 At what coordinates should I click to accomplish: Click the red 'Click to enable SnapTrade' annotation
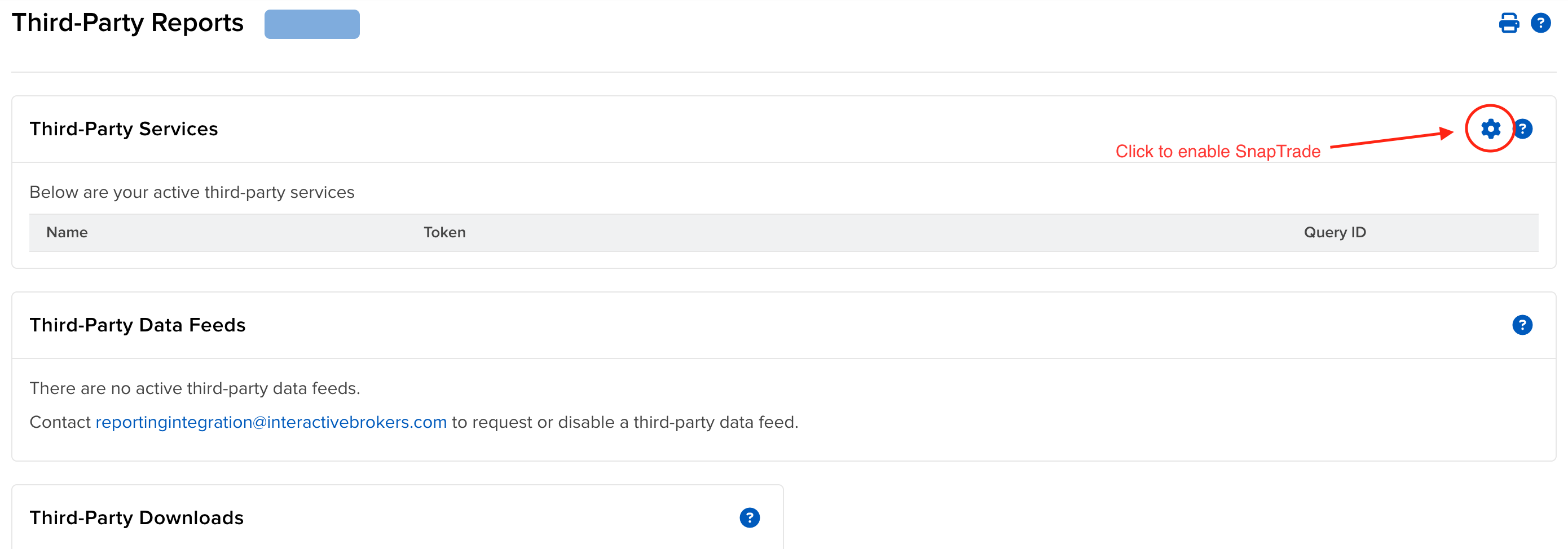coord(1217,150)
